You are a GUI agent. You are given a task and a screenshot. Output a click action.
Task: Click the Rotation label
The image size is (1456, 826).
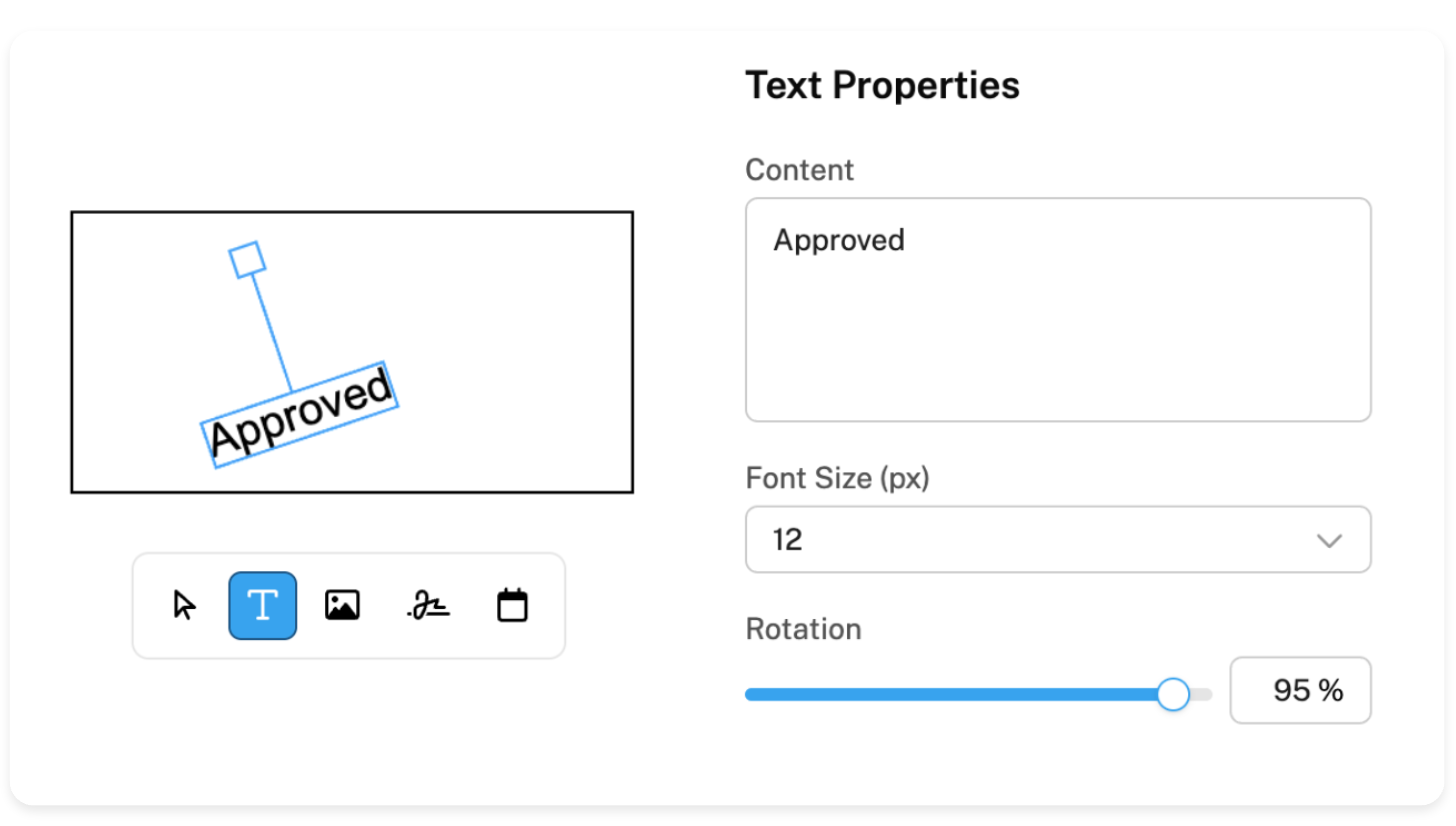[803, 629]
